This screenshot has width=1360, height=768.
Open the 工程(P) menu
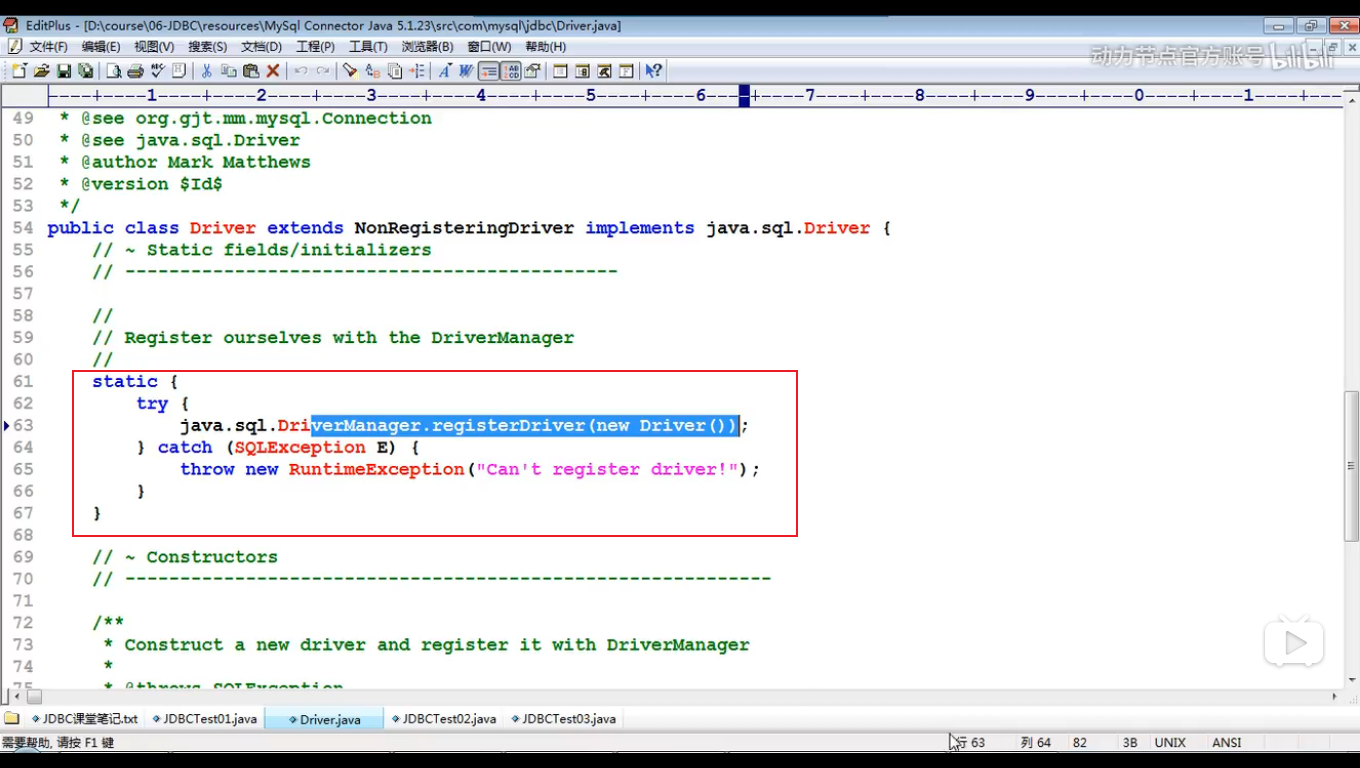tap(315, 47)
